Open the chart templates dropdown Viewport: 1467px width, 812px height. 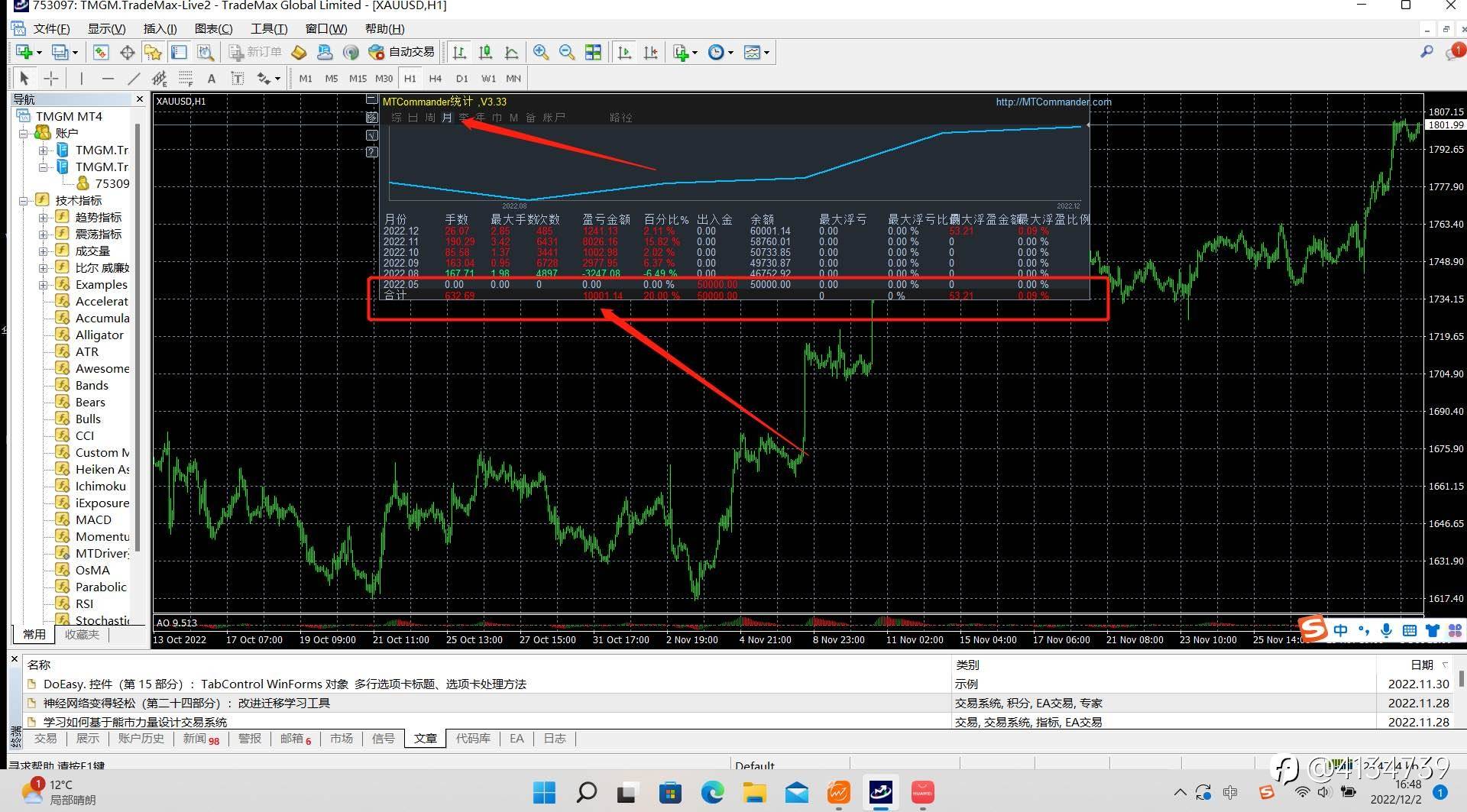tap(756, 52)
